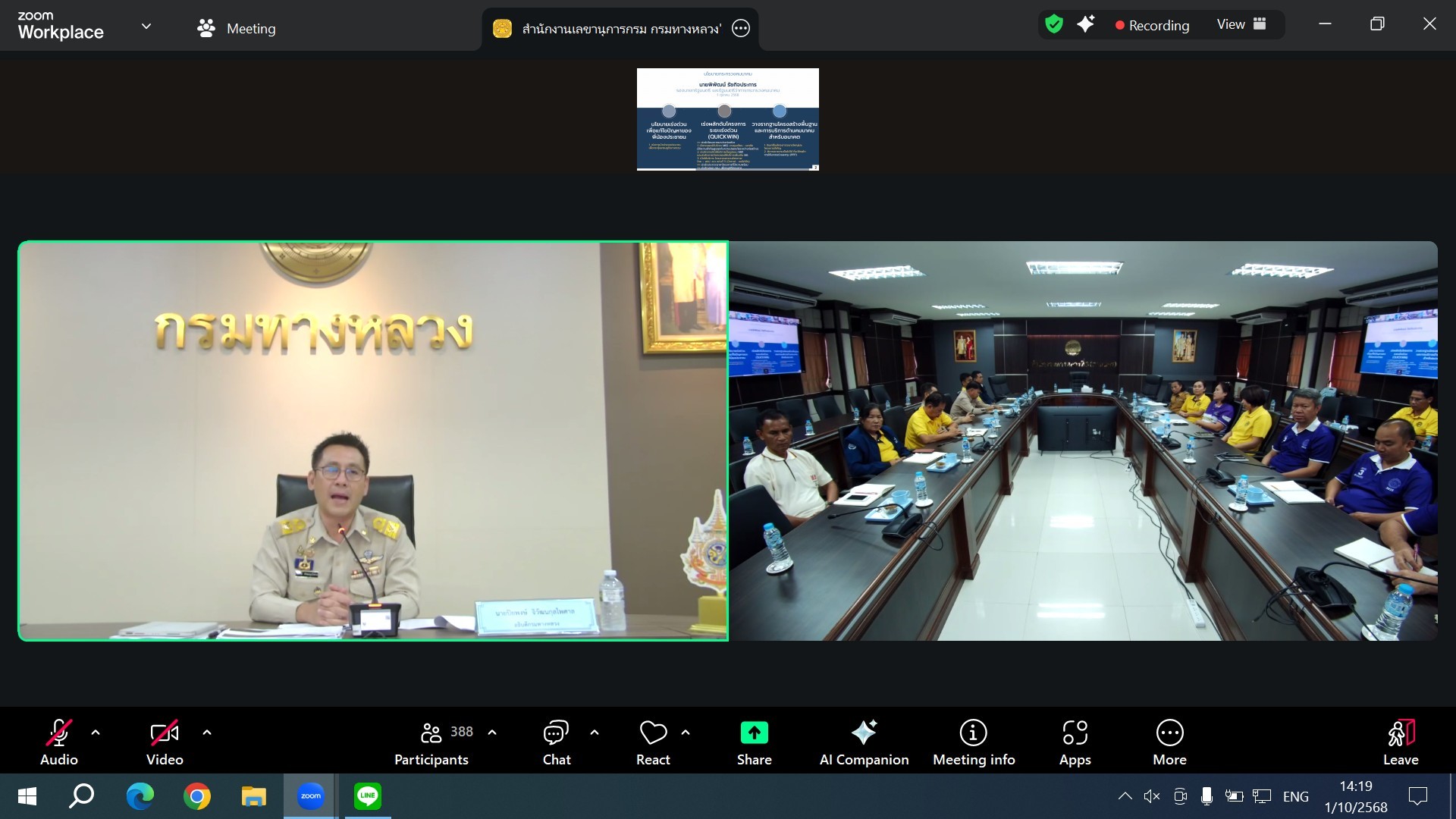Expand audio settings arrow next to Audio

(96, 733)
